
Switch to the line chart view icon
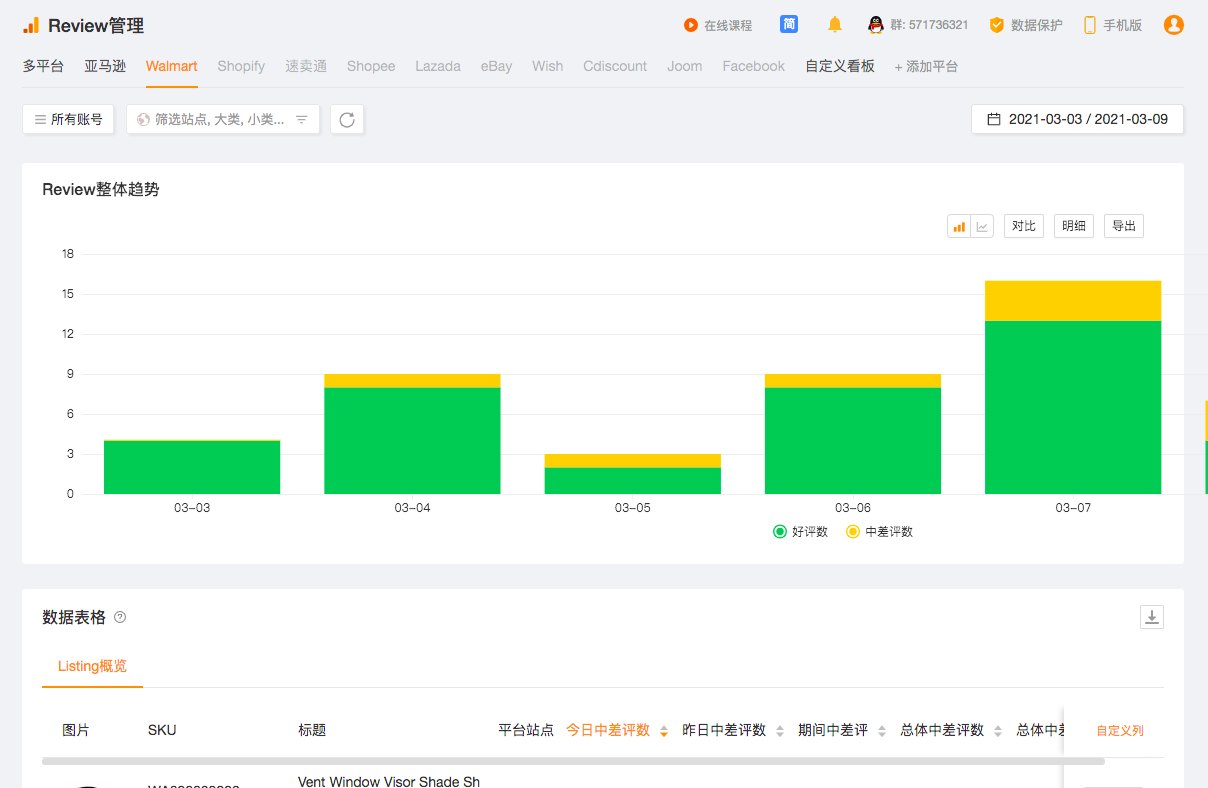point(983,226)
